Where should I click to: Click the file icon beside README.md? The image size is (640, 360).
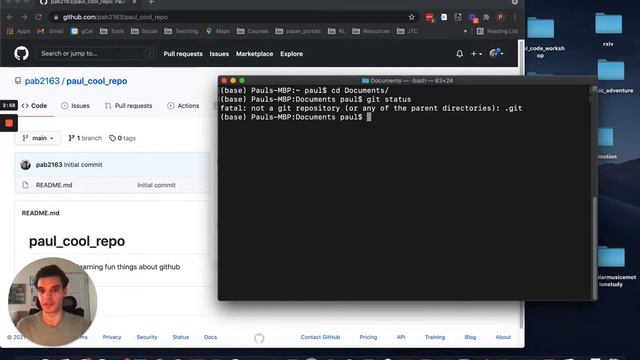(x=25, y=185)
